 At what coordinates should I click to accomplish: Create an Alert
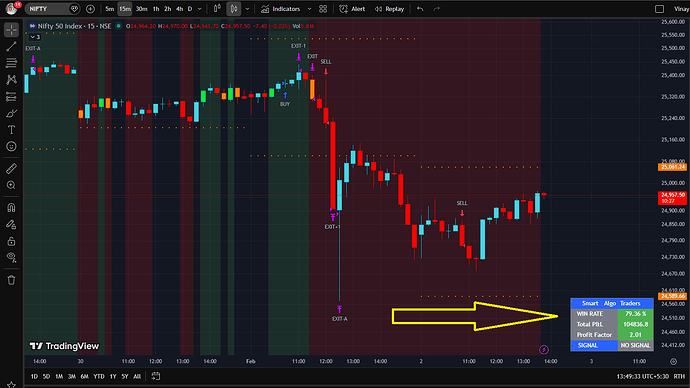(x=352, y=9)
